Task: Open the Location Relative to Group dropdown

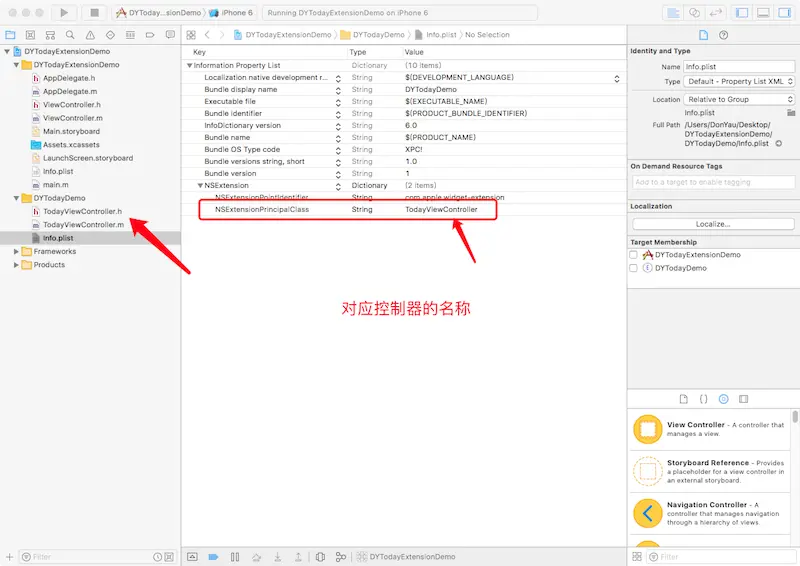Action: point(739,100)
